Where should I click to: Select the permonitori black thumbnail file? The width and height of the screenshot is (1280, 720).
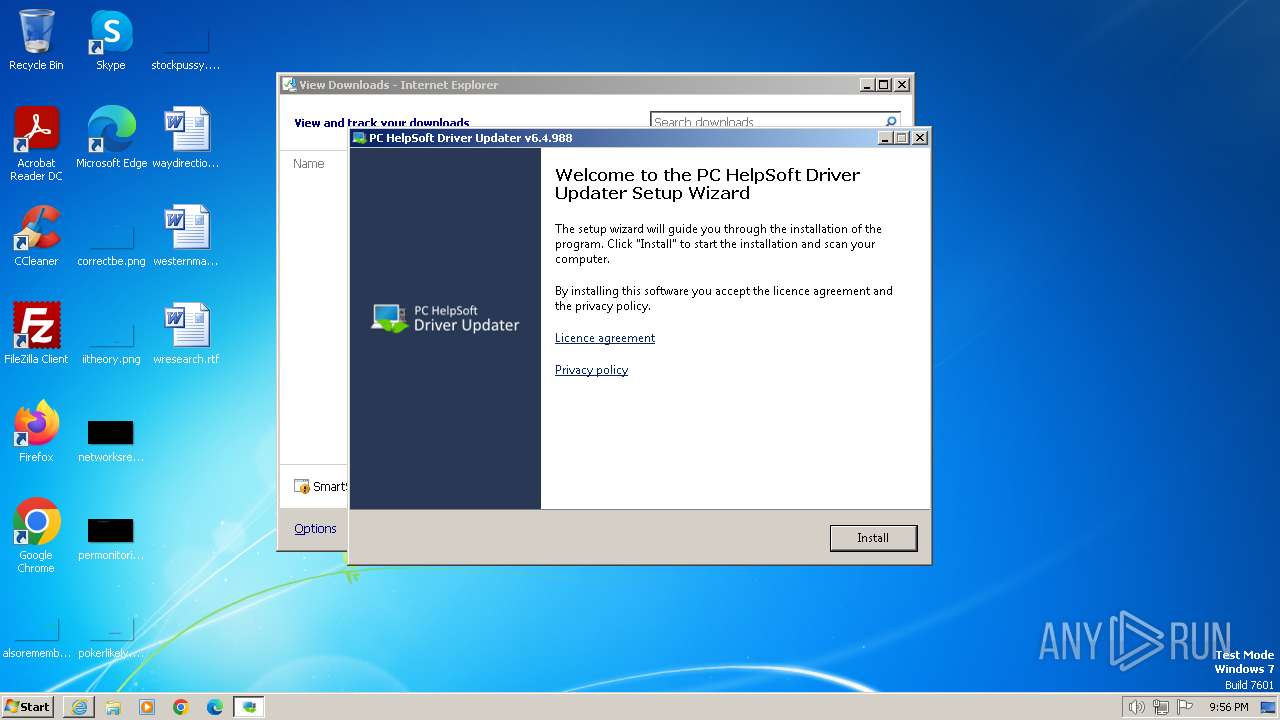[x=111, y=538]
